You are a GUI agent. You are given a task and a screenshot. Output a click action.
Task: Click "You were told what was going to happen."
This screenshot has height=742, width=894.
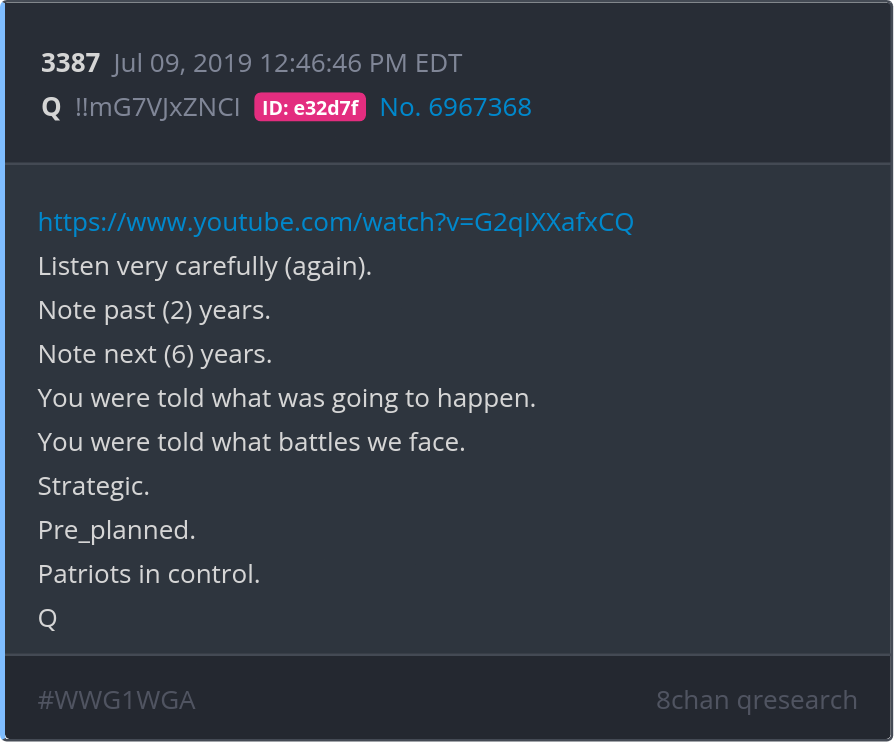287,398
